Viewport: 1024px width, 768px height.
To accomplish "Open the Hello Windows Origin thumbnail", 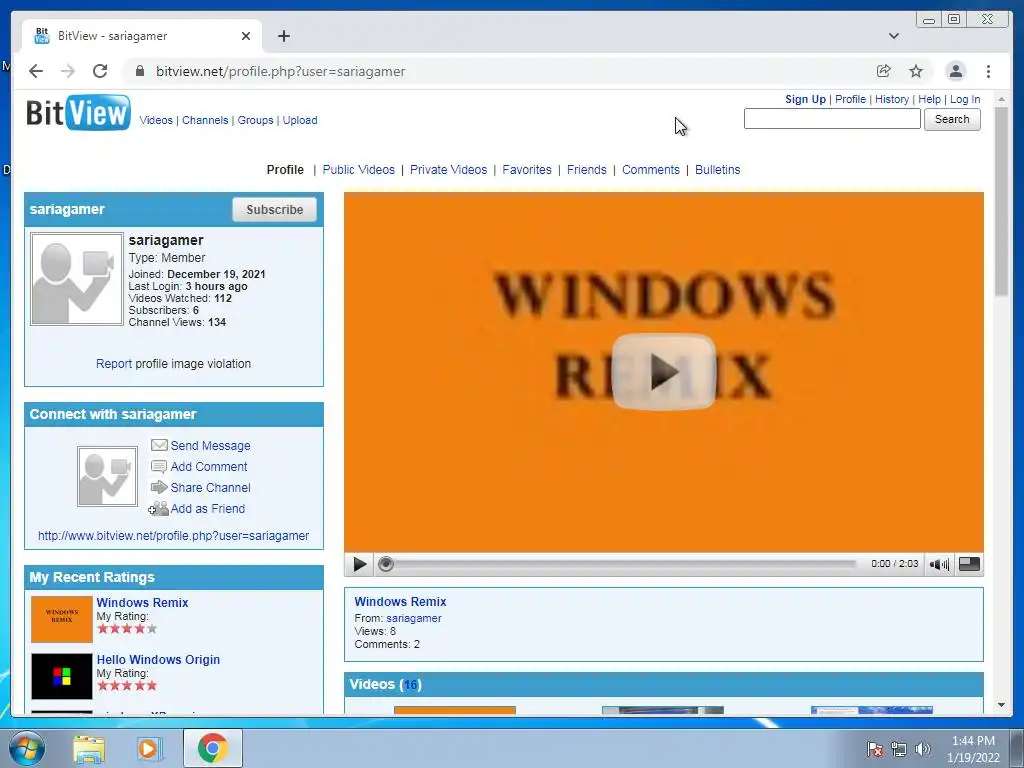I will pos(62,676).
